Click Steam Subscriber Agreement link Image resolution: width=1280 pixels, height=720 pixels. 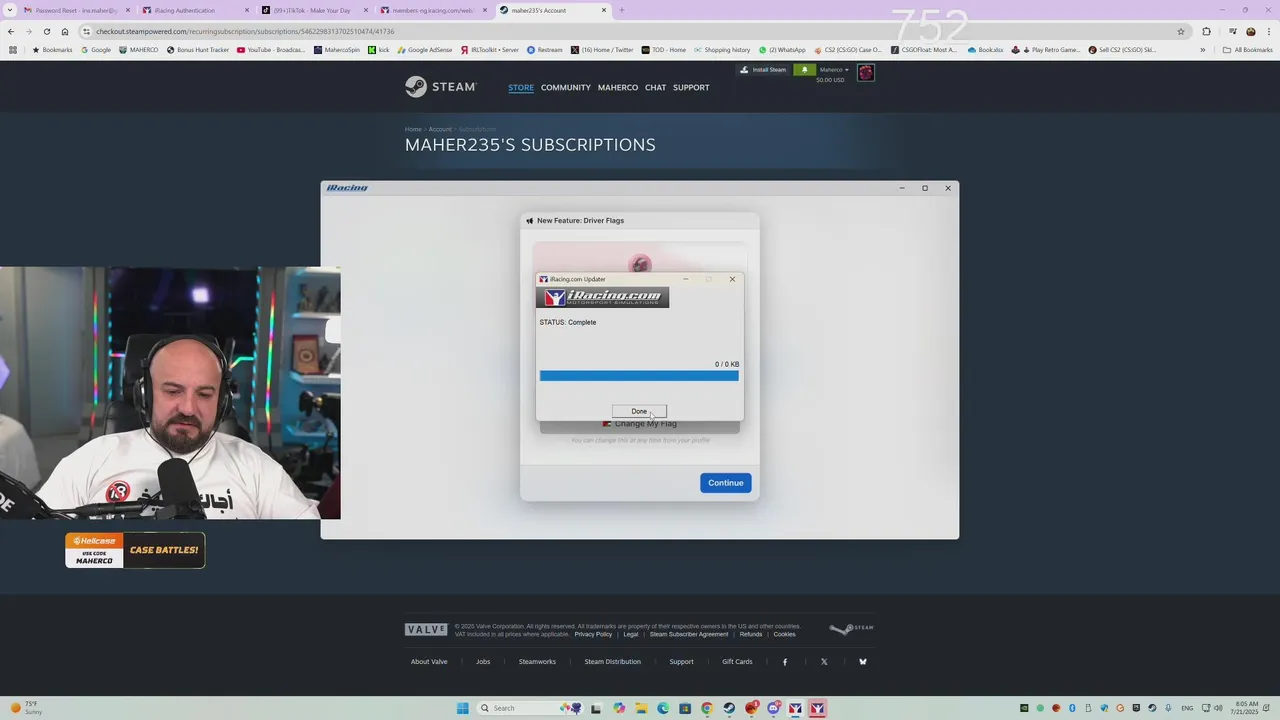coord(689,634)
